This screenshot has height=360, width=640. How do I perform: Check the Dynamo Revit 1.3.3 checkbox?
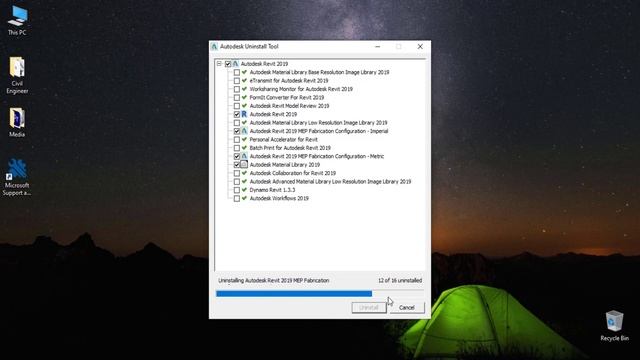click(x=237, y=190)
